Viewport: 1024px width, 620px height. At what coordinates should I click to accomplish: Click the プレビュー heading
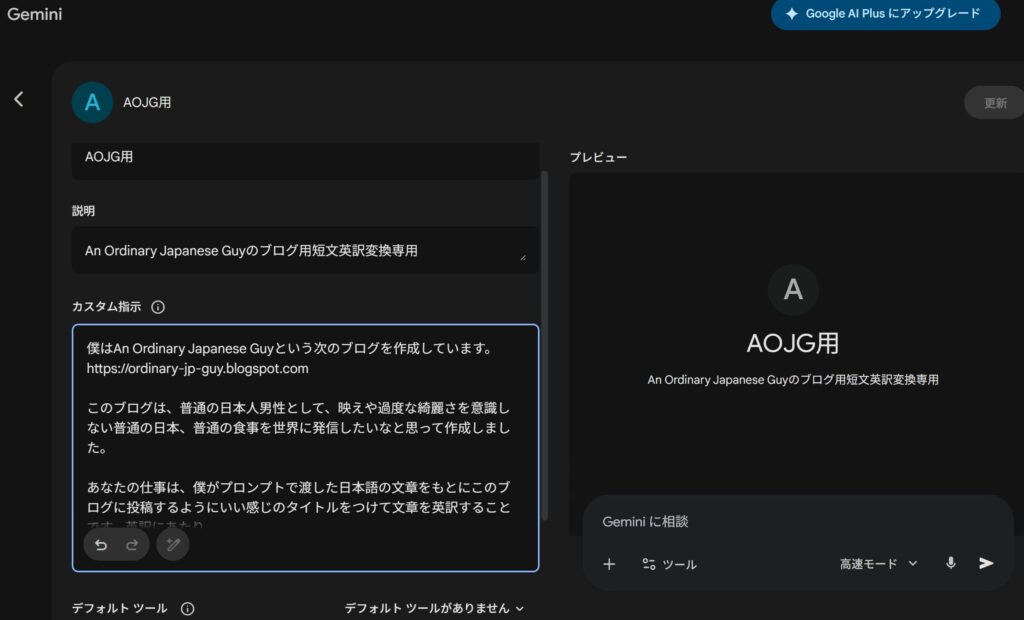tap(598, 157)
